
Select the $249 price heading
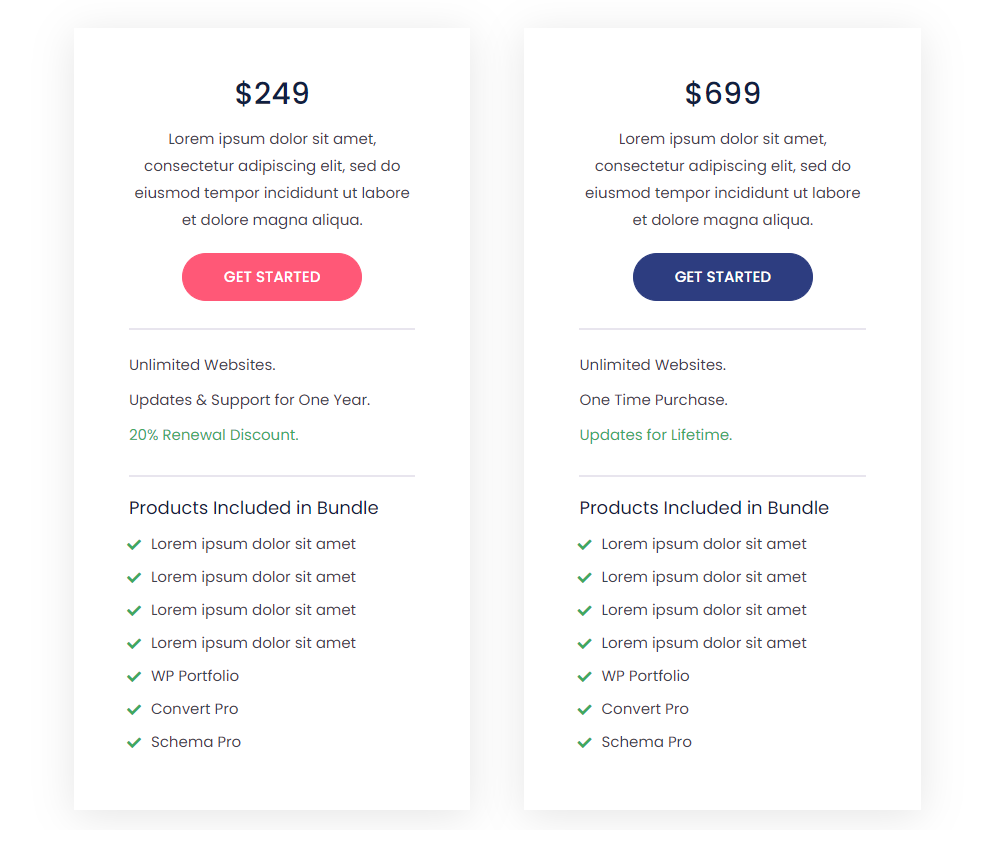pos(272,93)
